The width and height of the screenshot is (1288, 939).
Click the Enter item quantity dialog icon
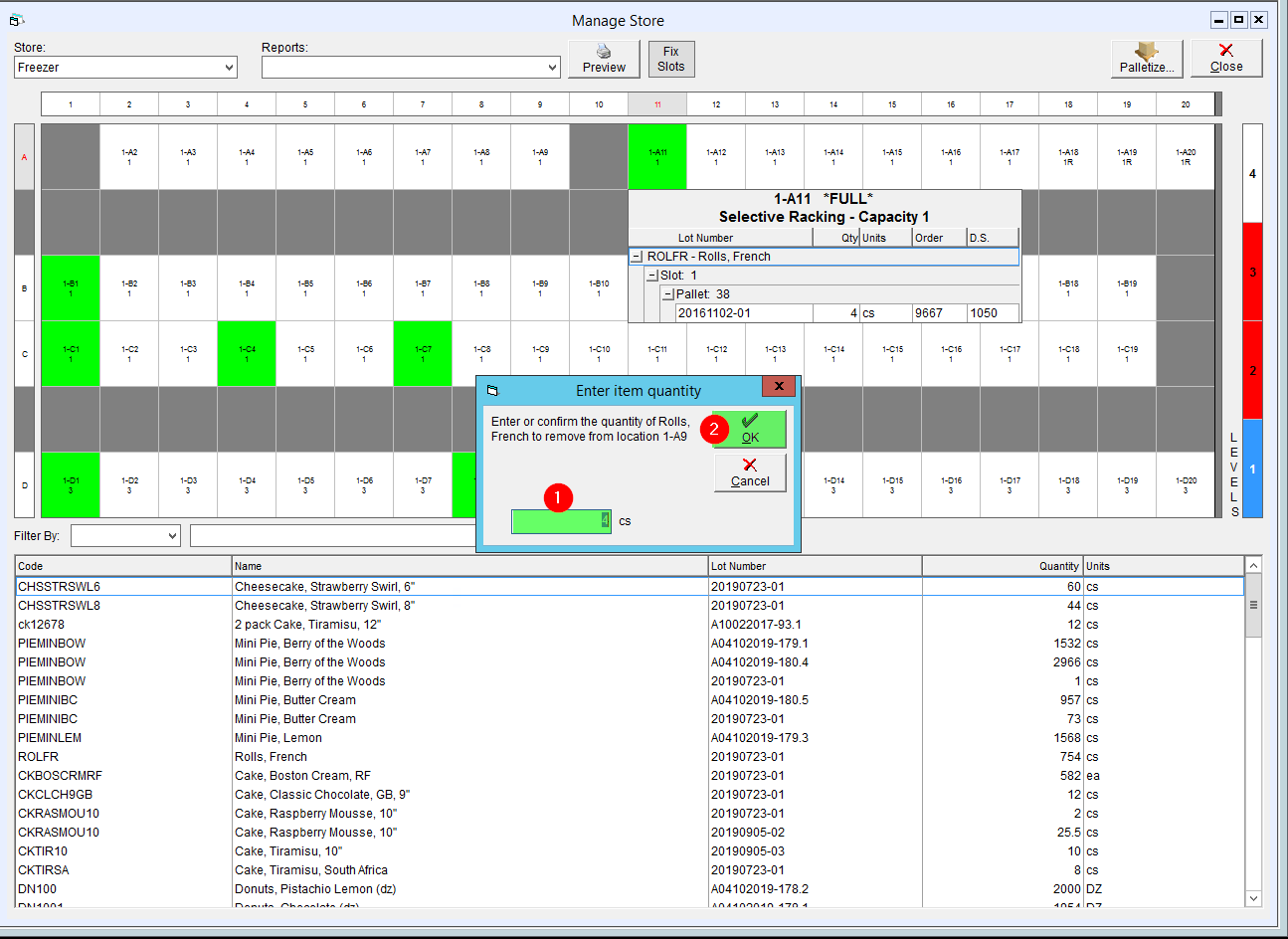coord(492,391)
